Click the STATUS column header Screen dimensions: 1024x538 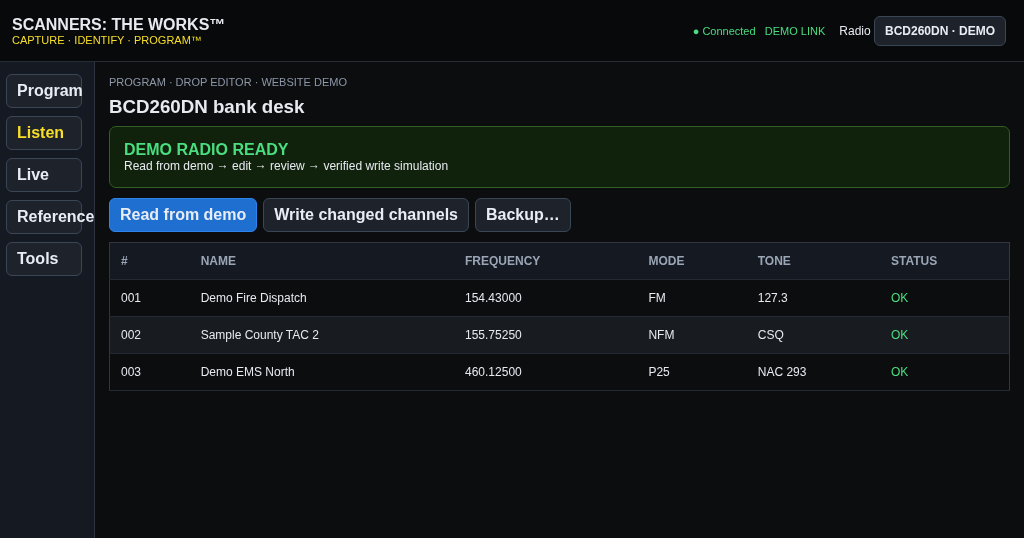(914, 261)
